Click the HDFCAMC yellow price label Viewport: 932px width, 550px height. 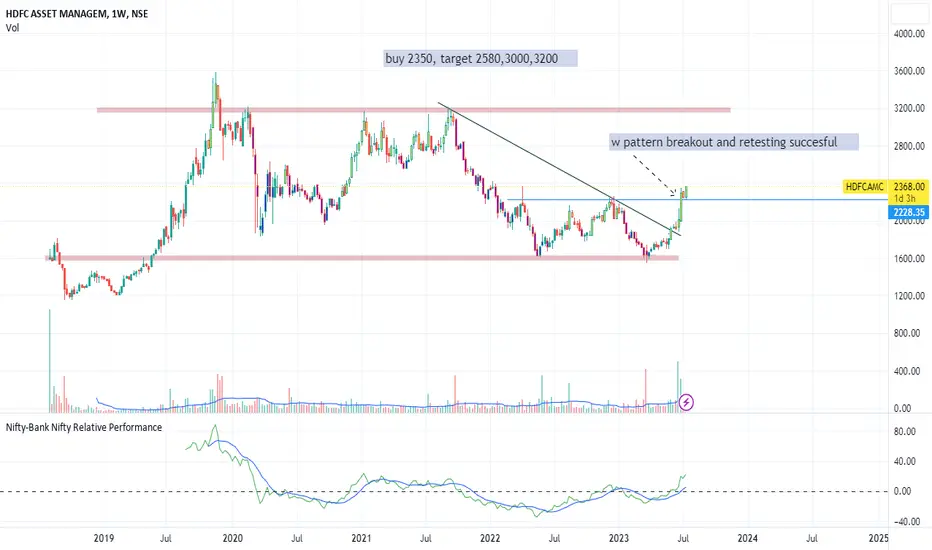tap(865, 187)
